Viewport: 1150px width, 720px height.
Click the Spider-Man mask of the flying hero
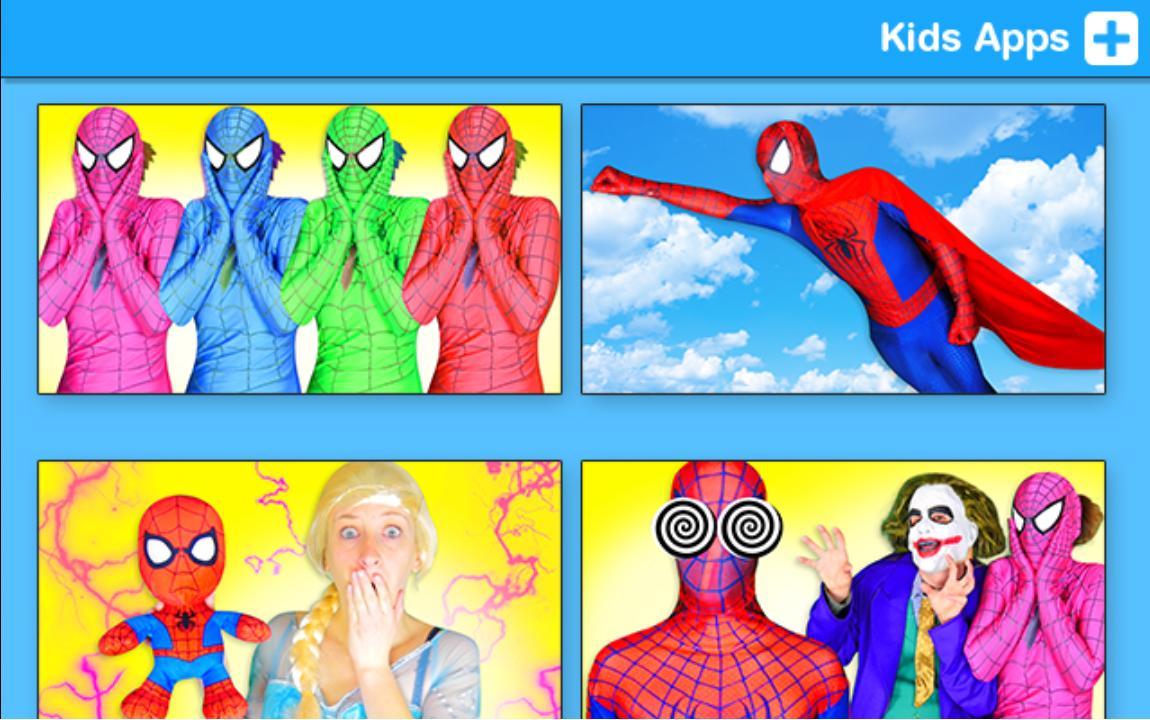786,158
